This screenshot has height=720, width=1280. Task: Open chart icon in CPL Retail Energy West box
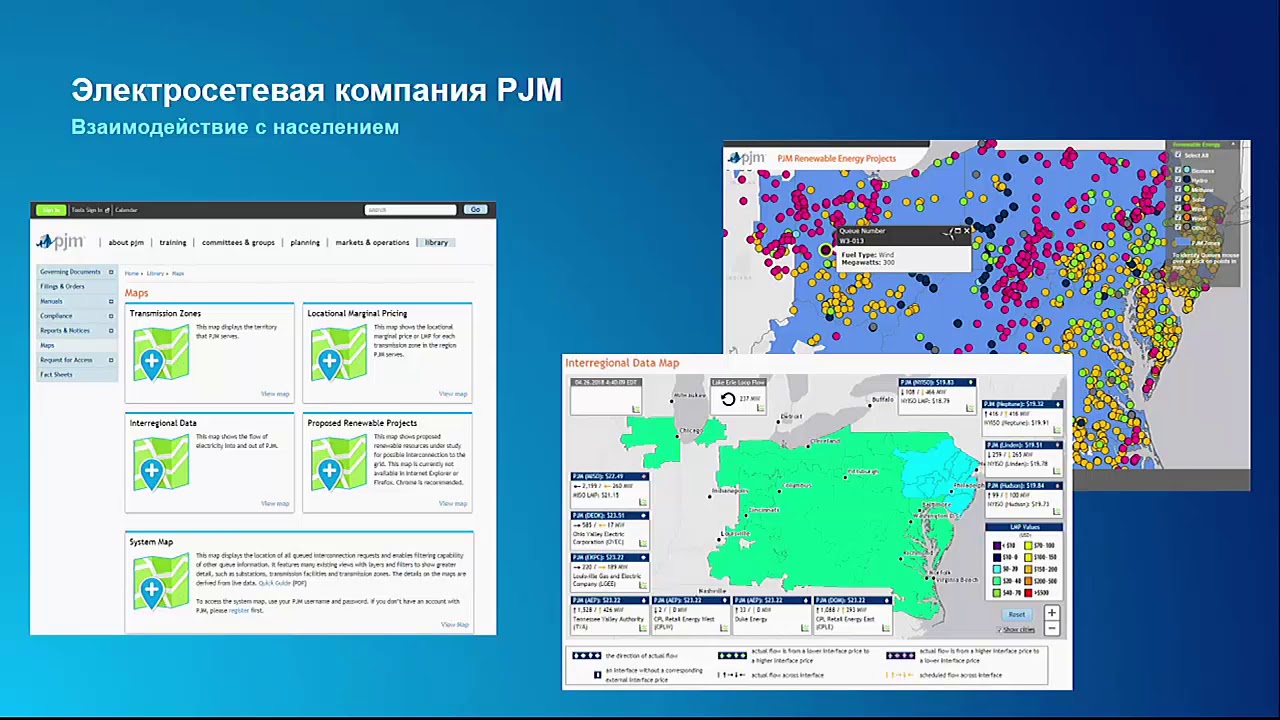coord(723,627)
